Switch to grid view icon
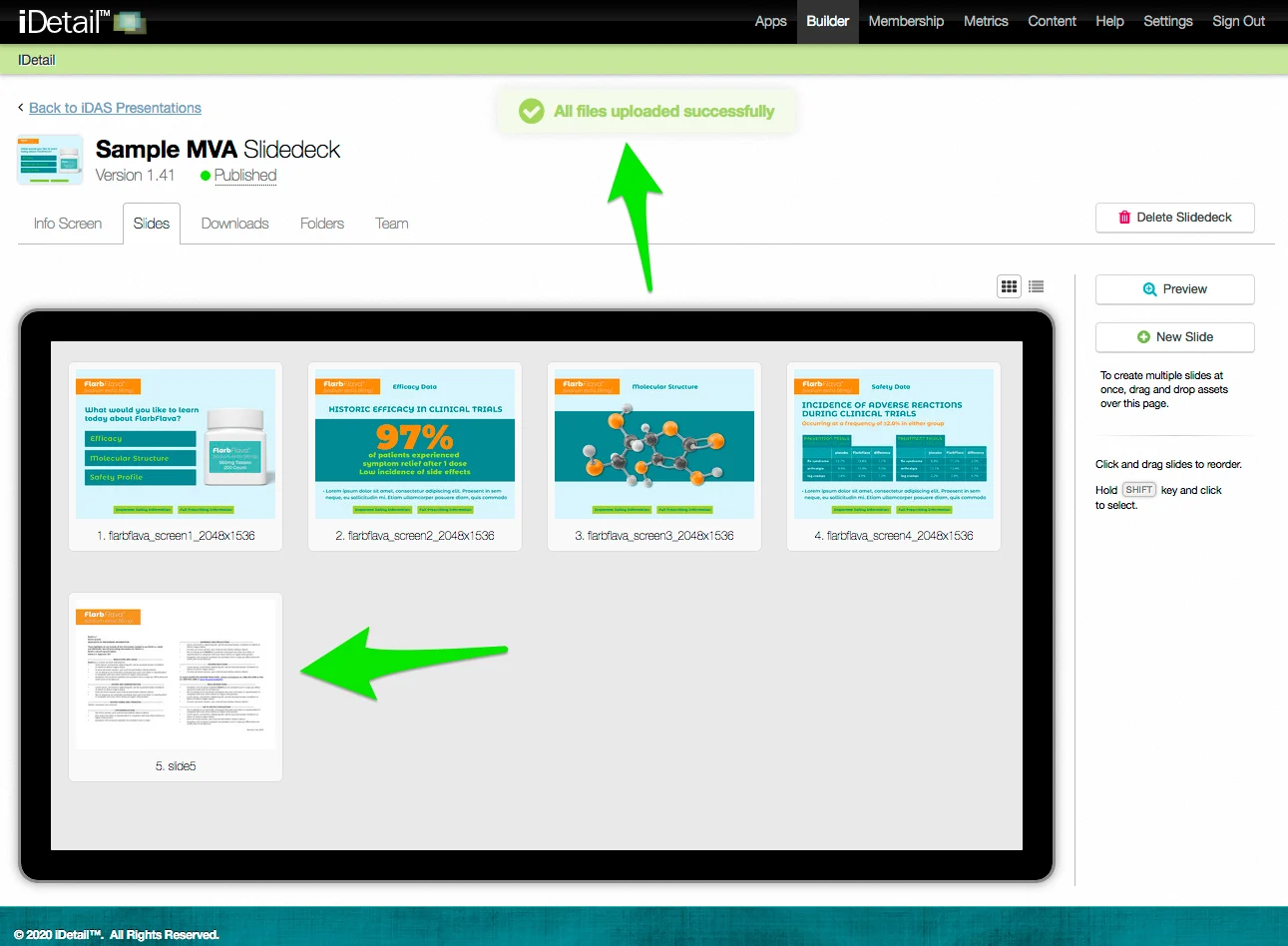 [x=1010, y=286]
